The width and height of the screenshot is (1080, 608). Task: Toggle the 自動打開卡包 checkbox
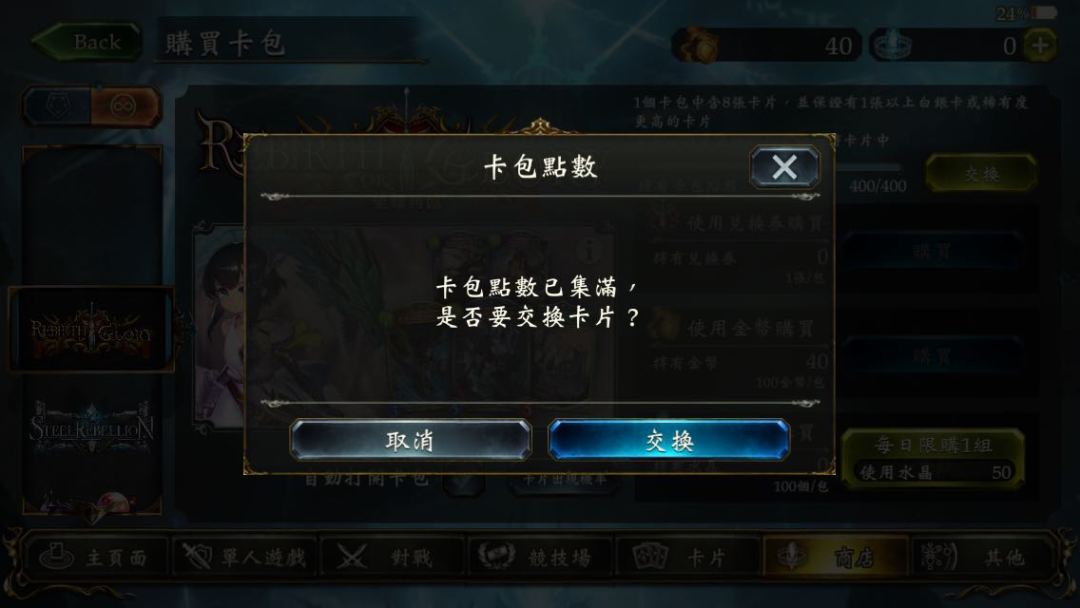[x=463, y=481]
